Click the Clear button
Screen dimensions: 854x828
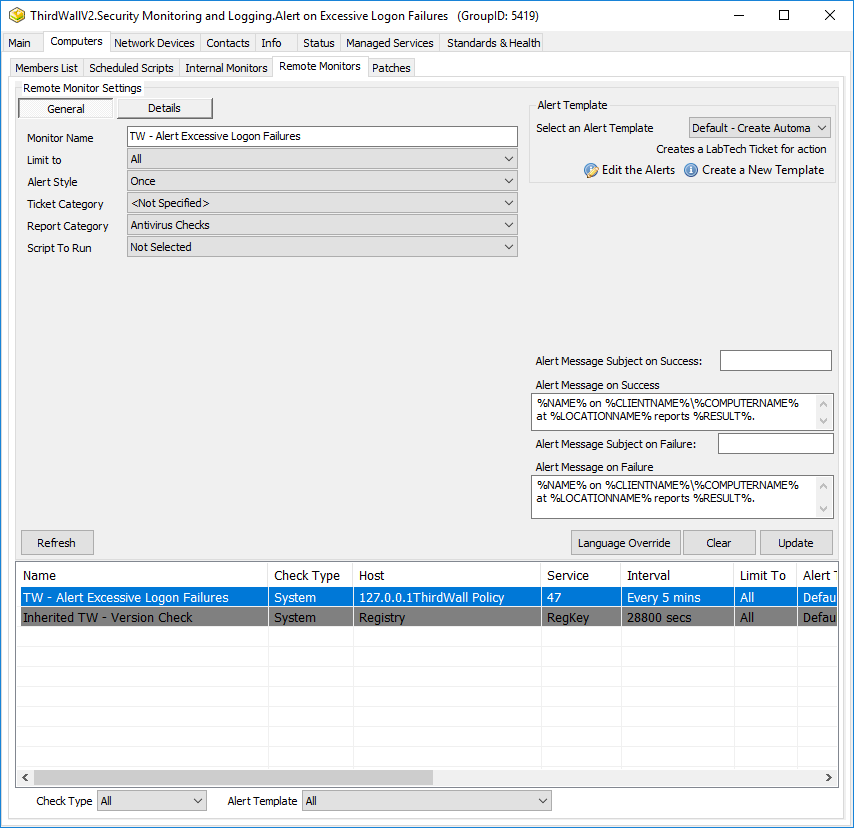719,543
